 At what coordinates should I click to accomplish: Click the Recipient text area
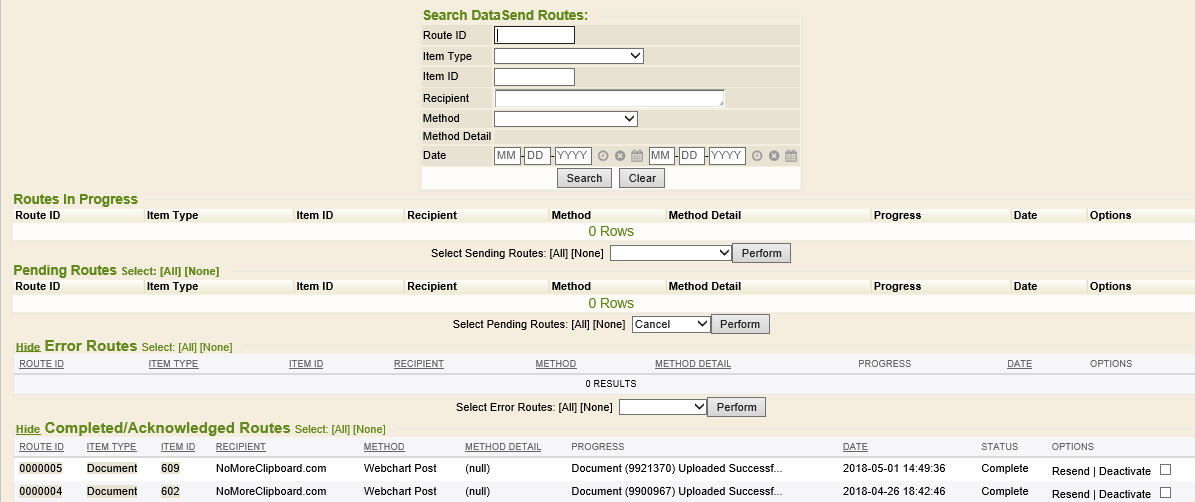pos(609,98)
